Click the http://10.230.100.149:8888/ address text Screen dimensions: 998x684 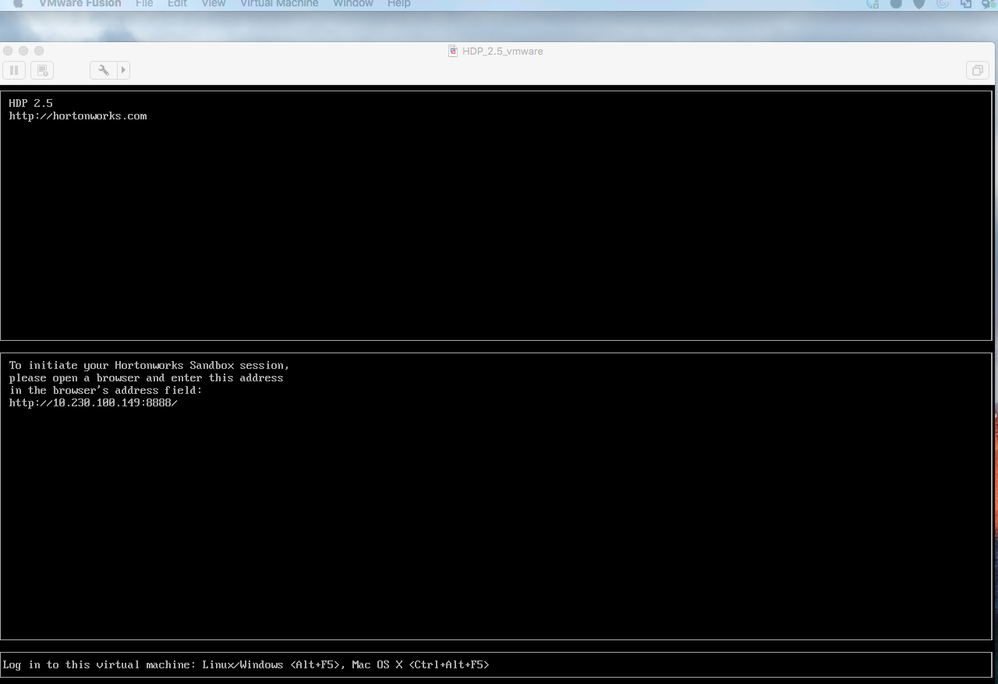click(x=93, y=403)
